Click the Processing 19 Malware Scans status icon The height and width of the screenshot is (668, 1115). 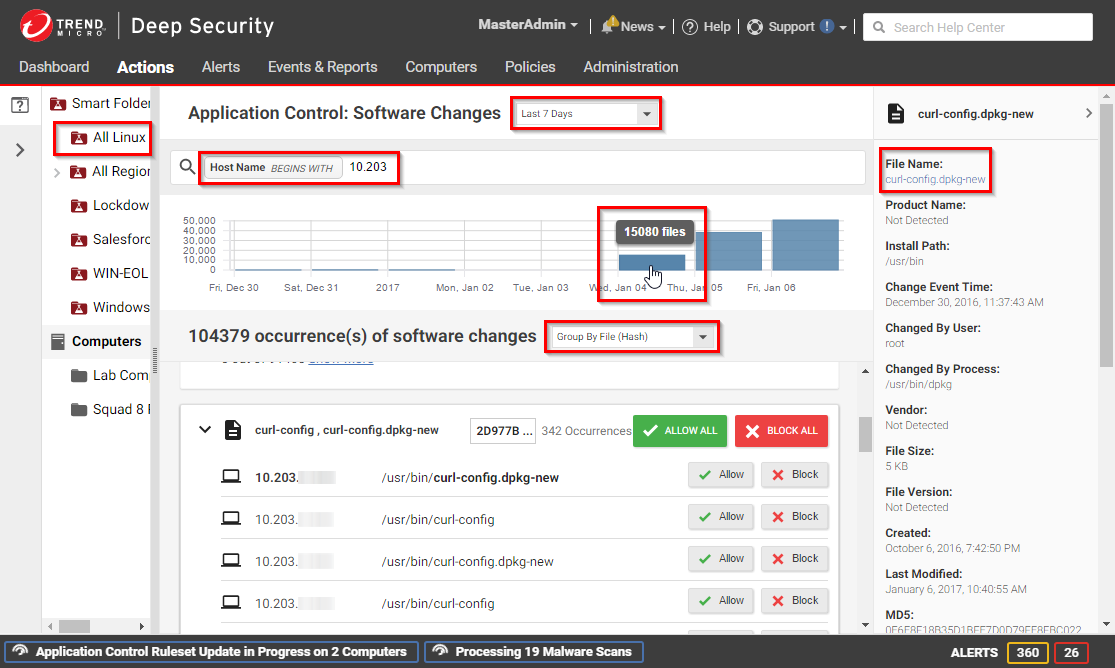pyautogui.click(x=439, y=651)
